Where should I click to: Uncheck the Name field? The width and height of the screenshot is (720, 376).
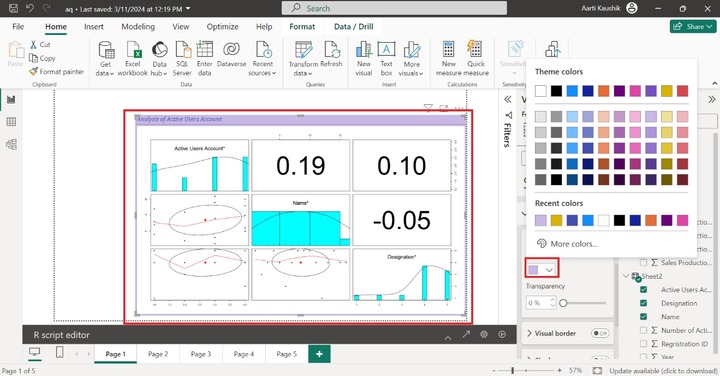pos(643,317)
